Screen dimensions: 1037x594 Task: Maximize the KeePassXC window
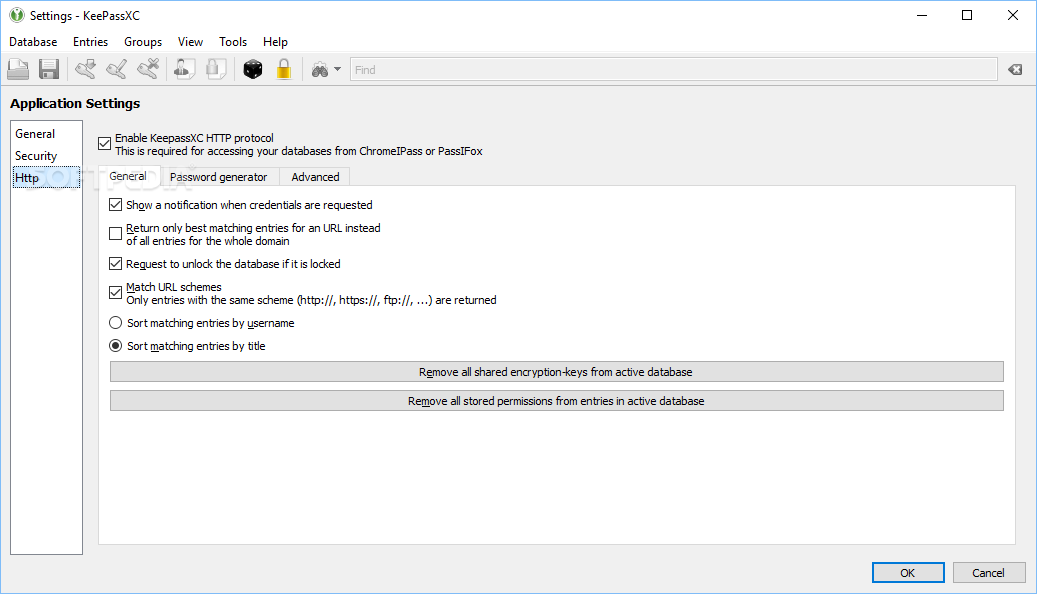(967, 15)
